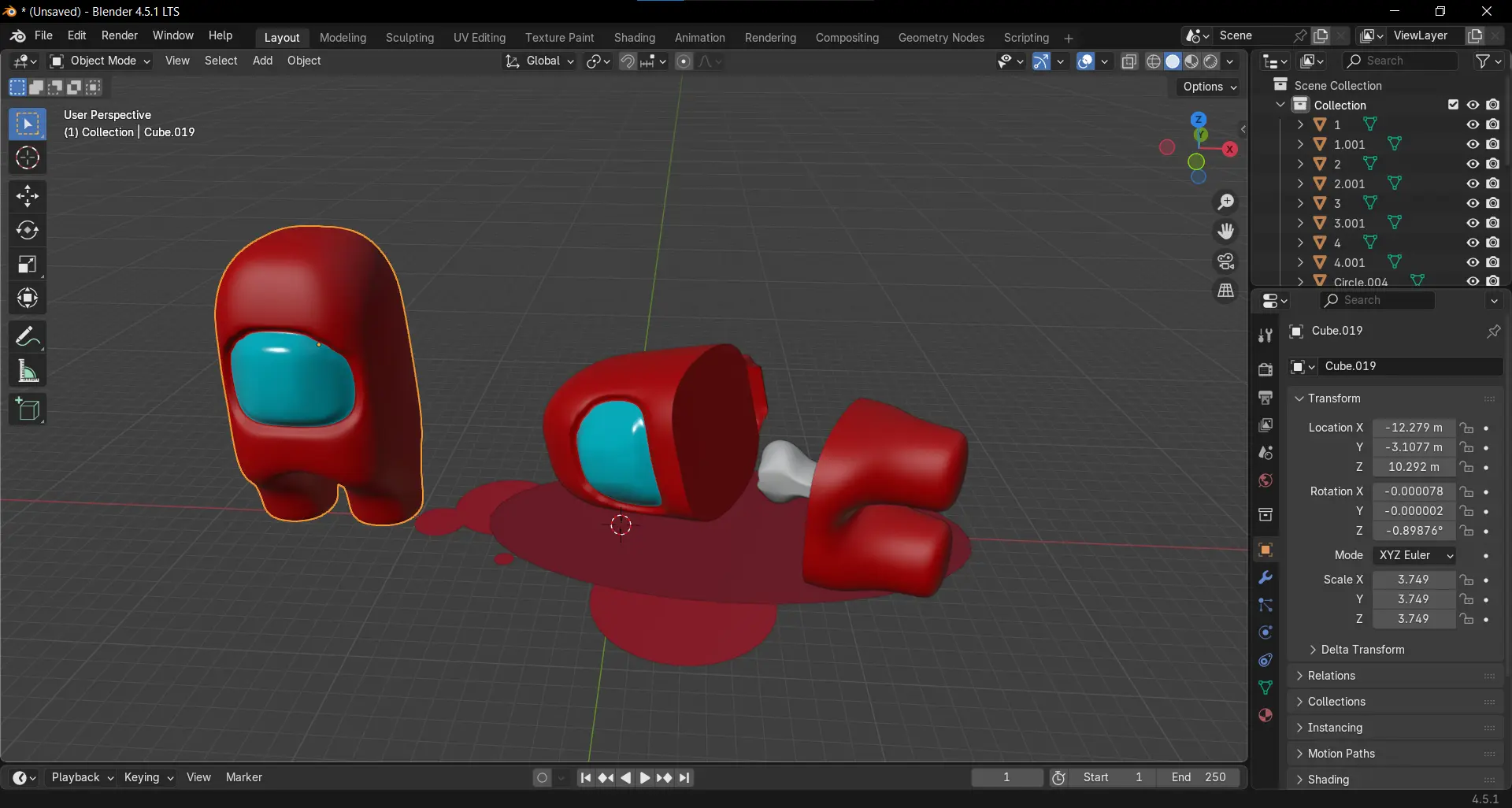This screenshot has height=808, width=1512.
Task: Enable auto keyframing in the timeline
Action: 543,777
